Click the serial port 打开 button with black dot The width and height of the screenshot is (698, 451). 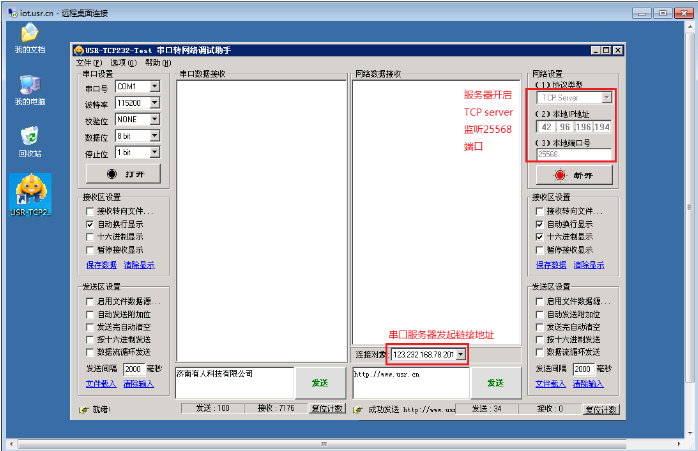click(x=122, y=172)
